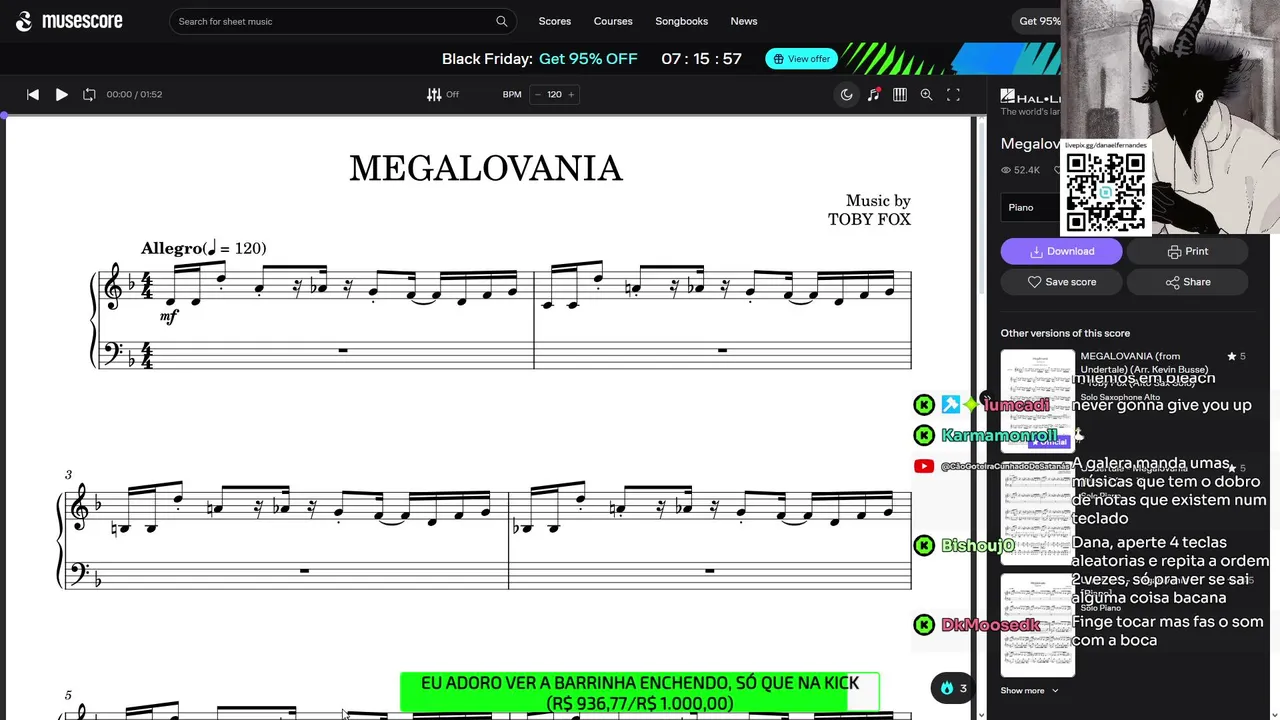This screenshot has height=720, width=1280.
Task: Open MEGALOVANIA (from Undertale) version link
Action: pyautogui.click(x=1144, y=362)
